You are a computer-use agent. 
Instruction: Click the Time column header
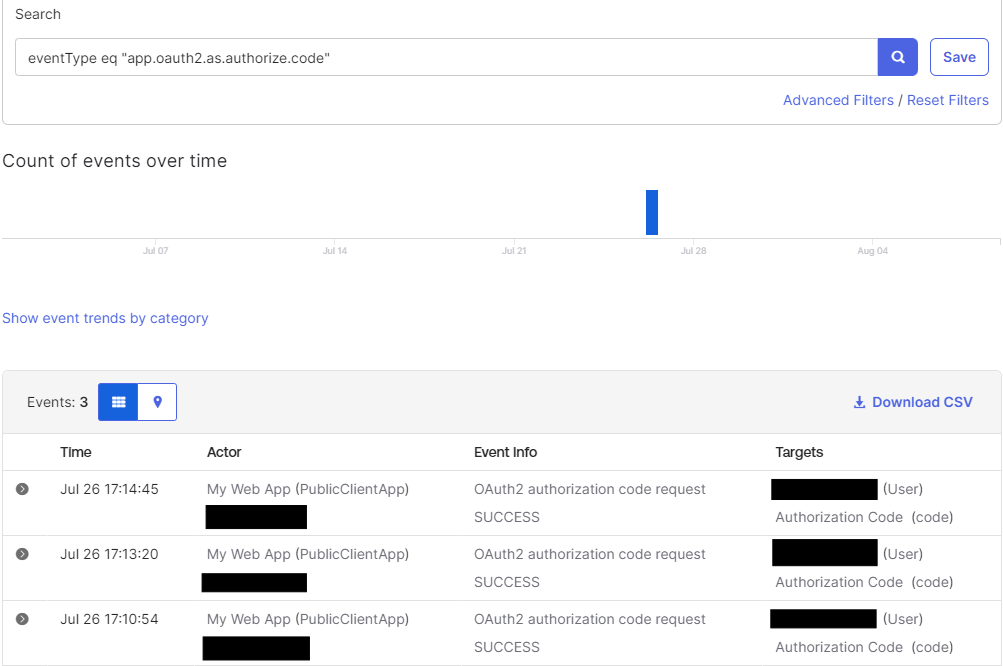coord(76,452)
